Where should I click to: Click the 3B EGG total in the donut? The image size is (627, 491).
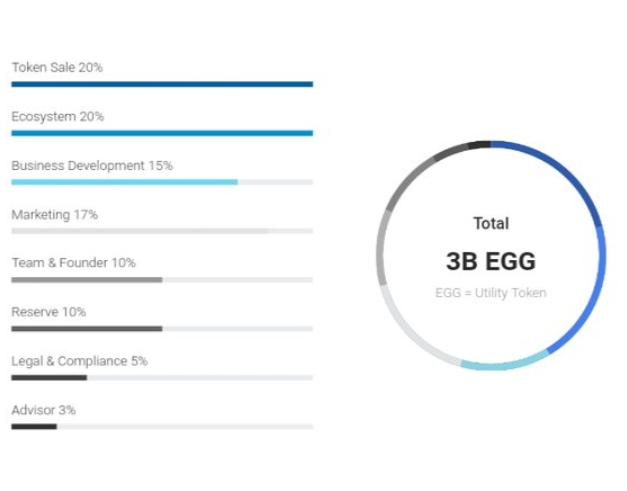(x=491, y=262)
